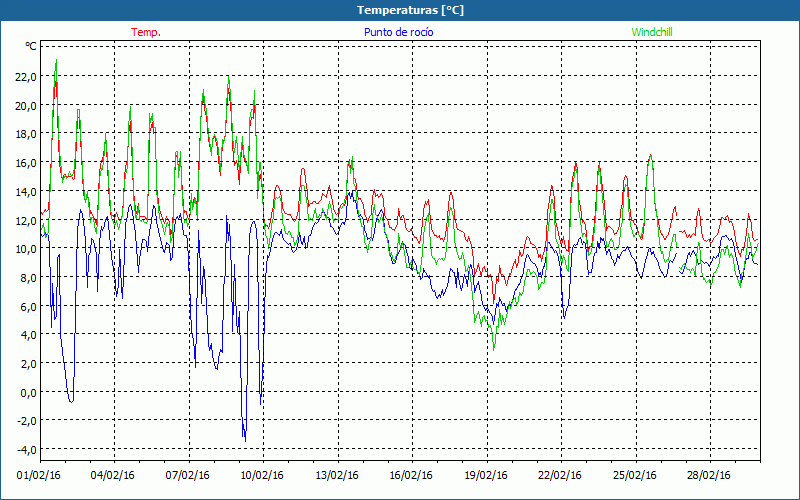
Task: Click the 19/02/16 date label
Action: point(485,476)
